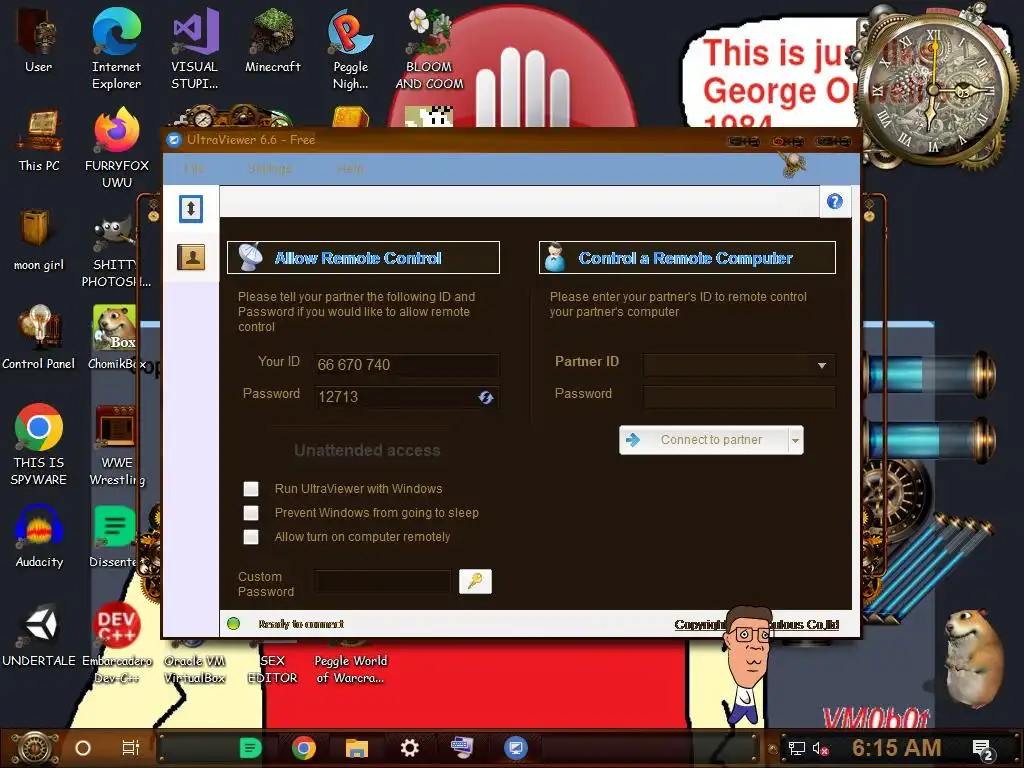Open the VISUAL STUPI... desktop icon
The height and width of the screenshot is (768, 1024).
pos(195,48)
